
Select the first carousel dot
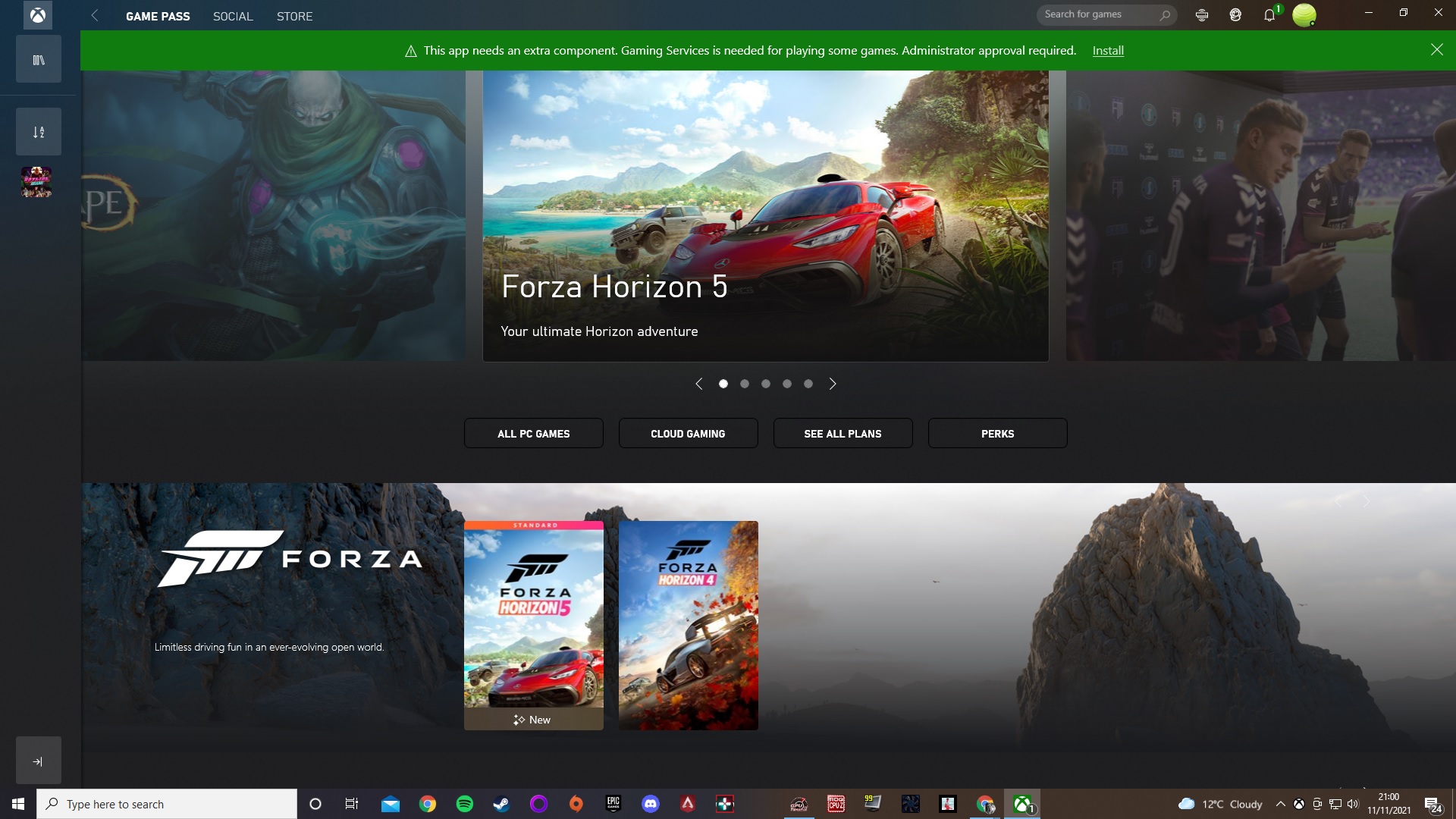pyautogui.click(x=723, y=384)
